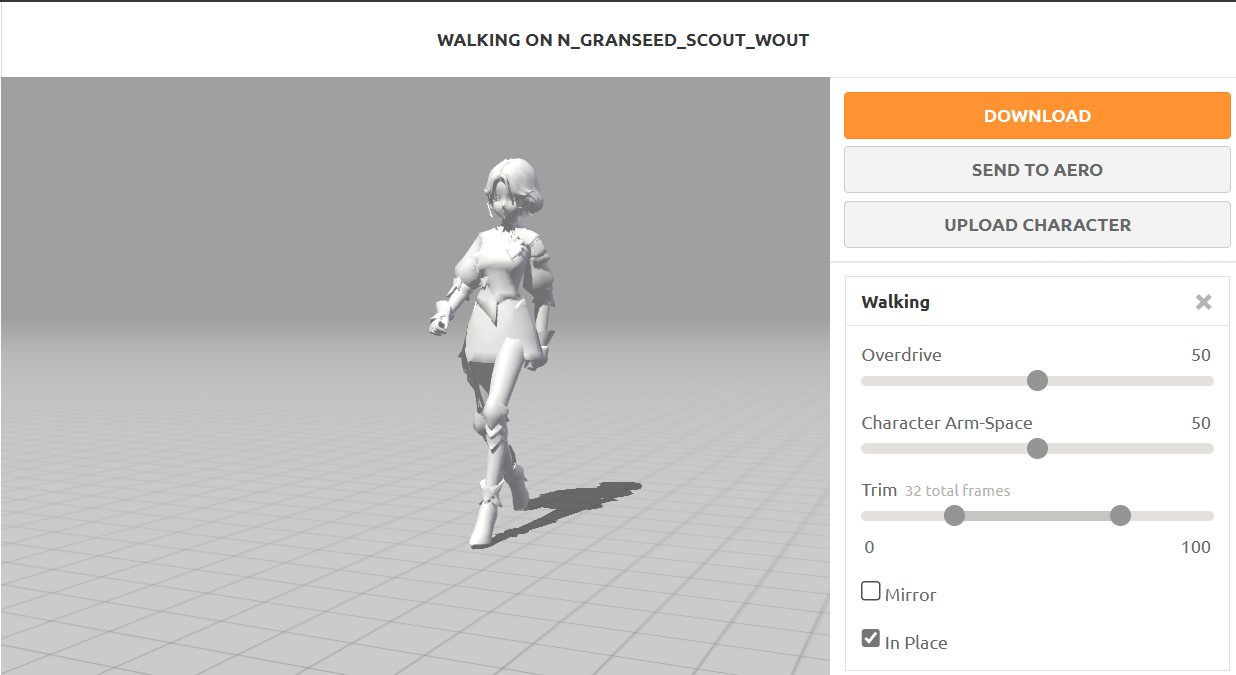Image resolution: width=1236 pixels, height=675 pixels.
Task: Click the Trim end value 100
Action: 1195,547
